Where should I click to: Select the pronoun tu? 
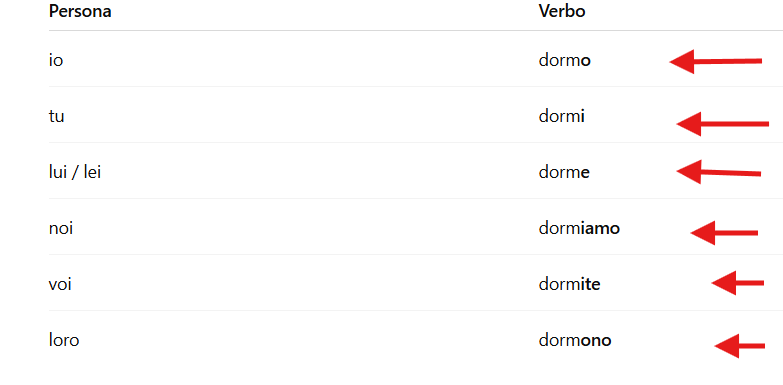[x=56, y=116]
